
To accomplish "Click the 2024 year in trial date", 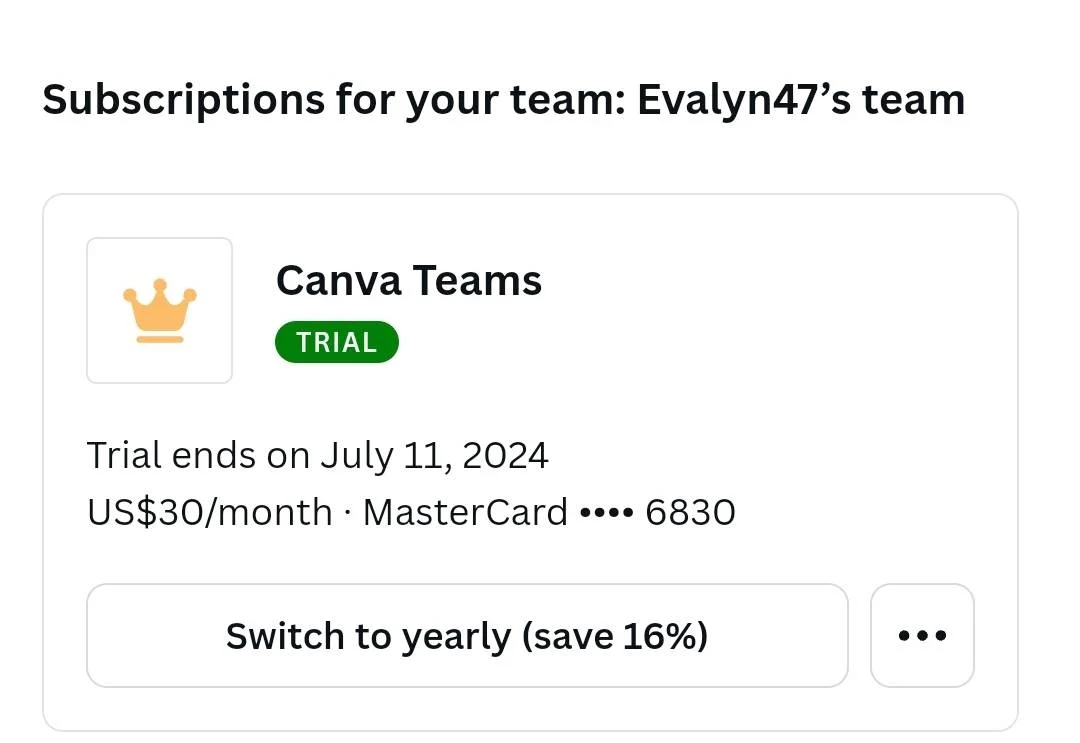I will [x=506, y=456].
